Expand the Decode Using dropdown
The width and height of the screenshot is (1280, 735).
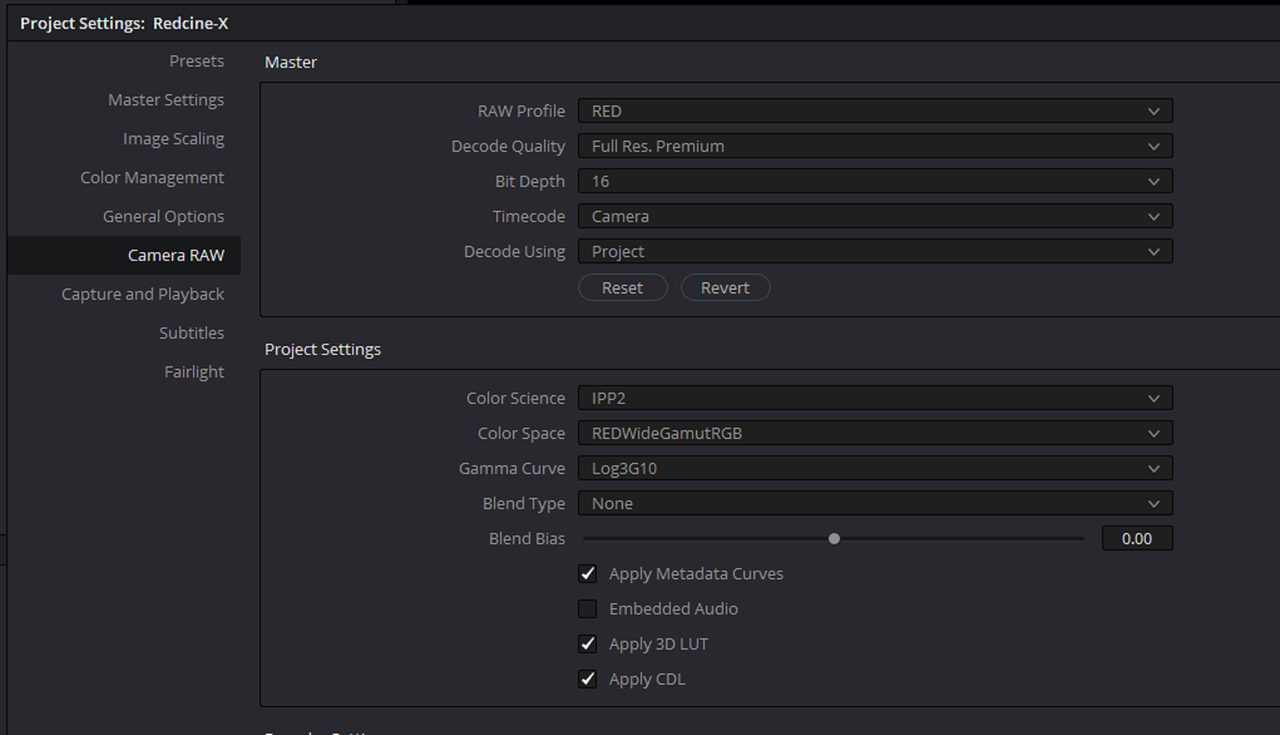click(x=875, y=252)
